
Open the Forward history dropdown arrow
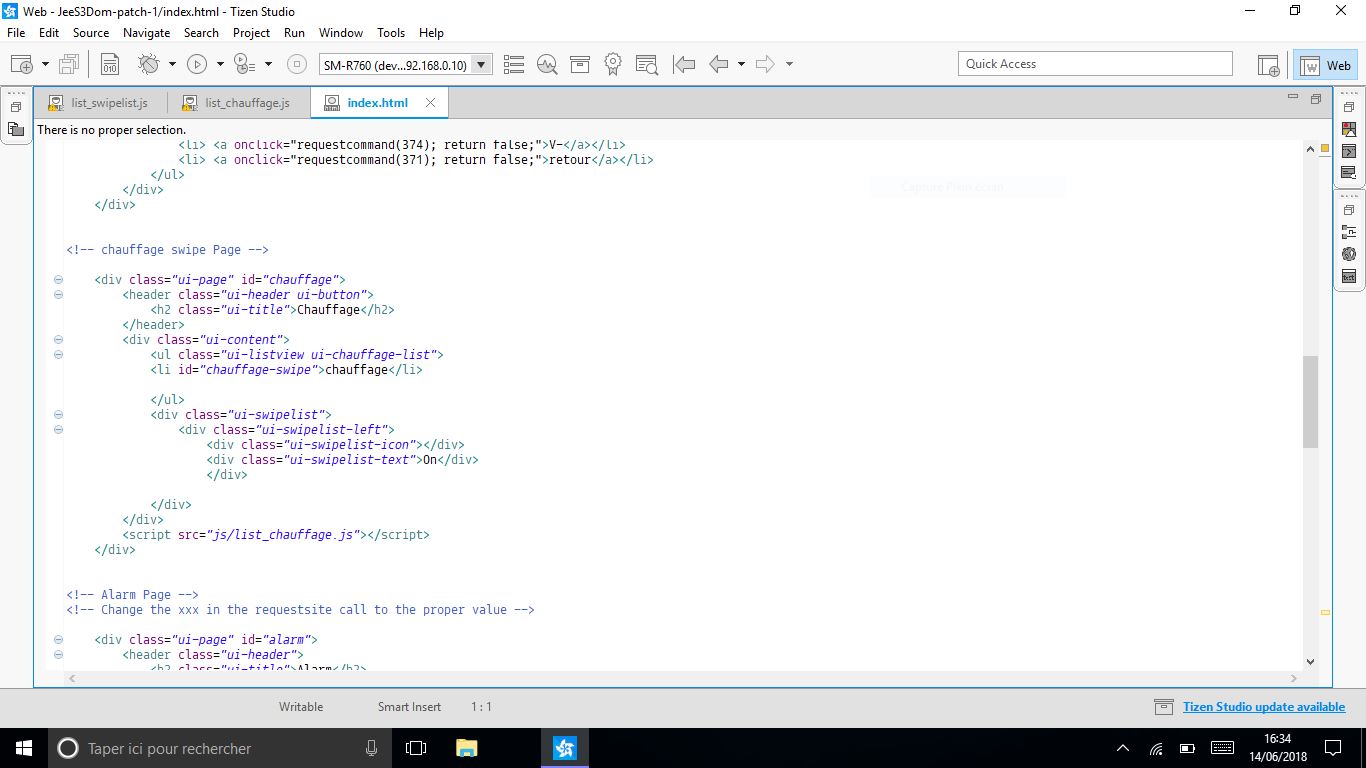789,64
